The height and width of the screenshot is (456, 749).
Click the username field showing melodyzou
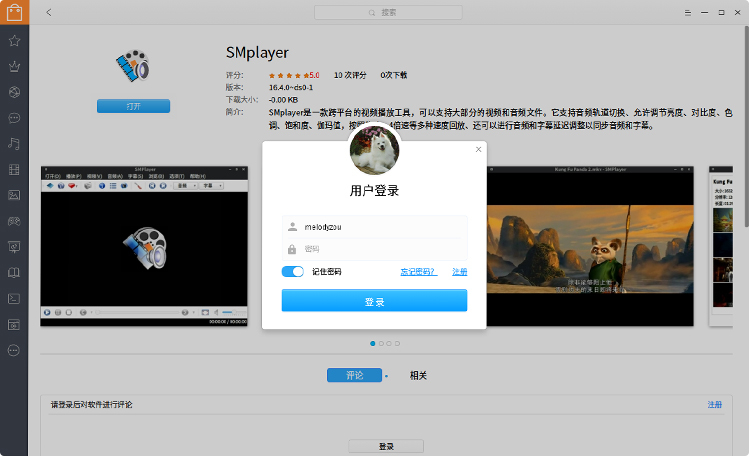pos(374,227)
